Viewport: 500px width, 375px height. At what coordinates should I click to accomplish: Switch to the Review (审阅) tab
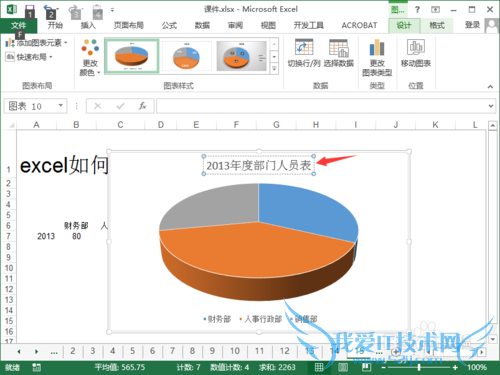click(235, 25)
